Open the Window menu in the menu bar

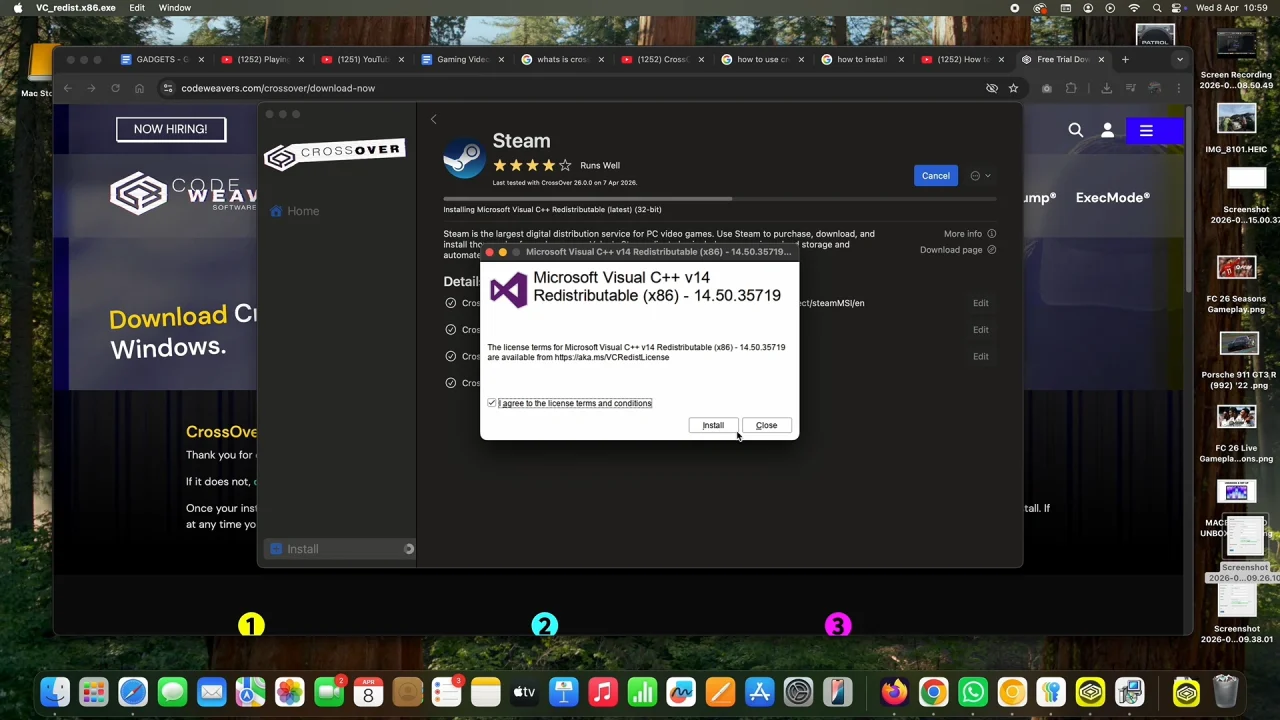[x=175, y=8]
